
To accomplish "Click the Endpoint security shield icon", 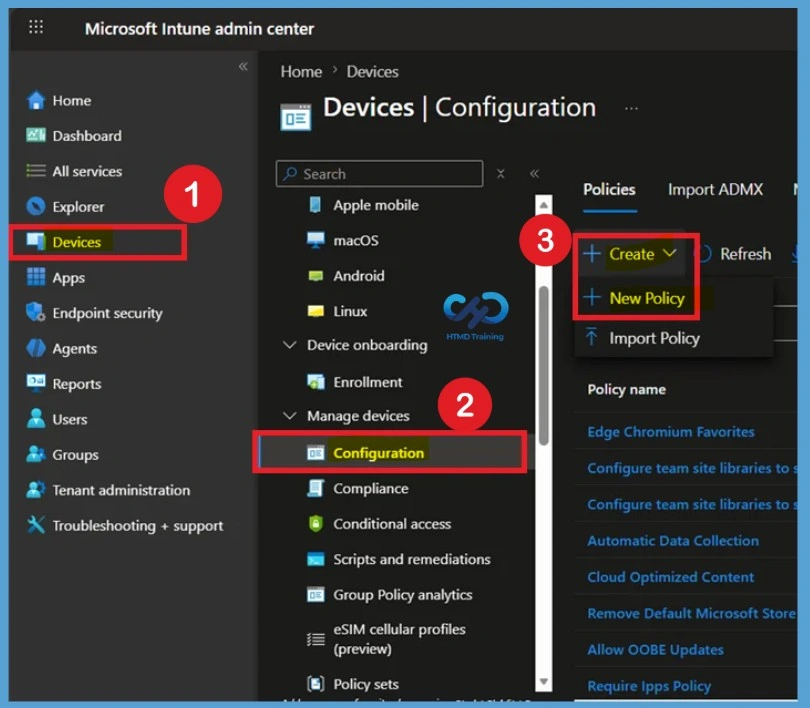I will (36, 312).
